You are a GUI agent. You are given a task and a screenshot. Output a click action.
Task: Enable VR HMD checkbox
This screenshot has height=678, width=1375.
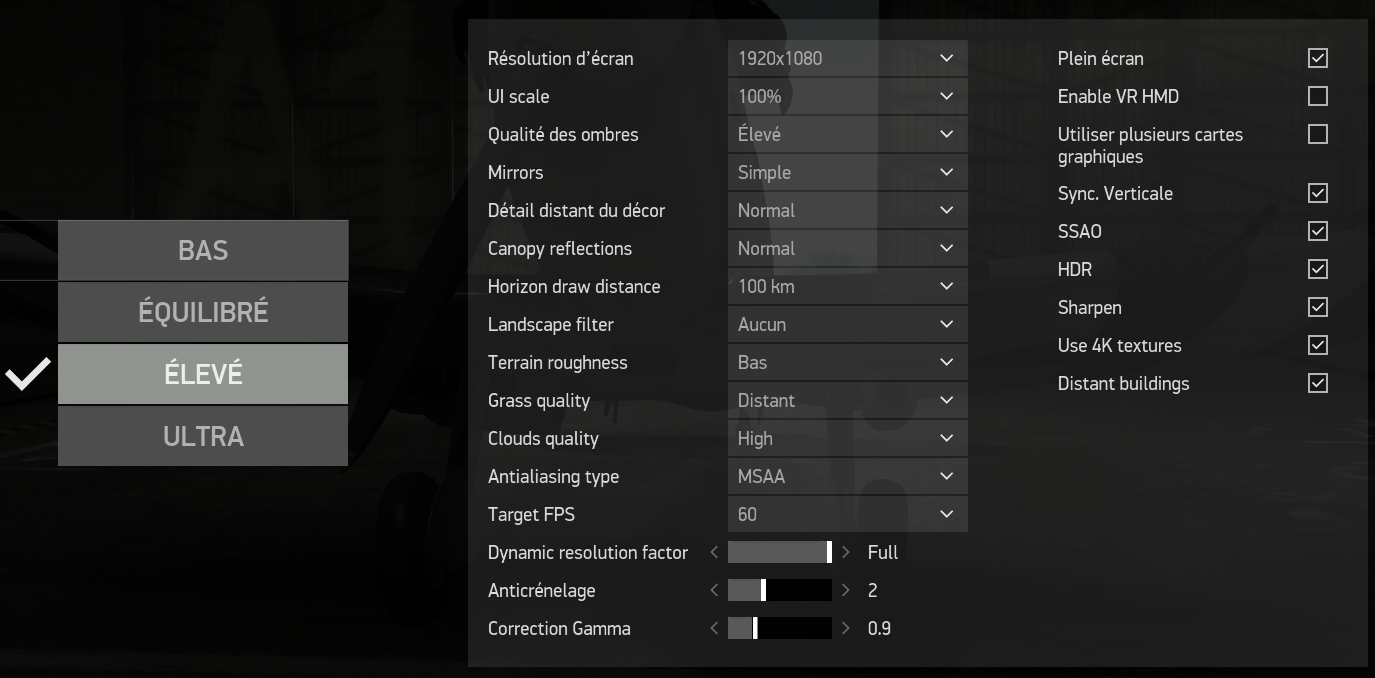pos(1318,96)
